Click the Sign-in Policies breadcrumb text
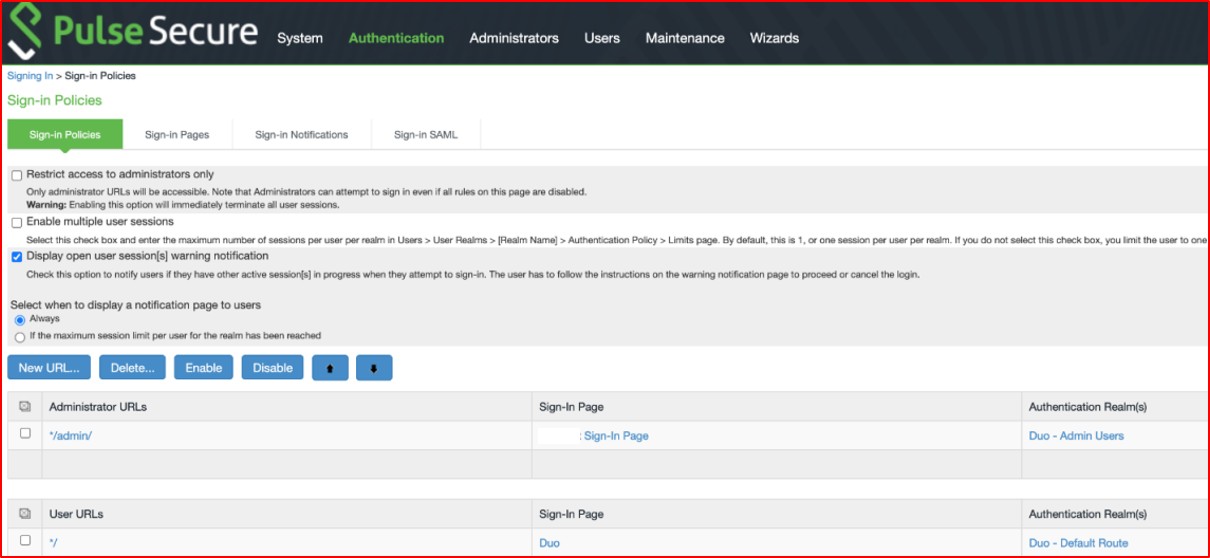The height and width of the screenshot is (558, 1210). pyautogui.click(x=100, y=76)
